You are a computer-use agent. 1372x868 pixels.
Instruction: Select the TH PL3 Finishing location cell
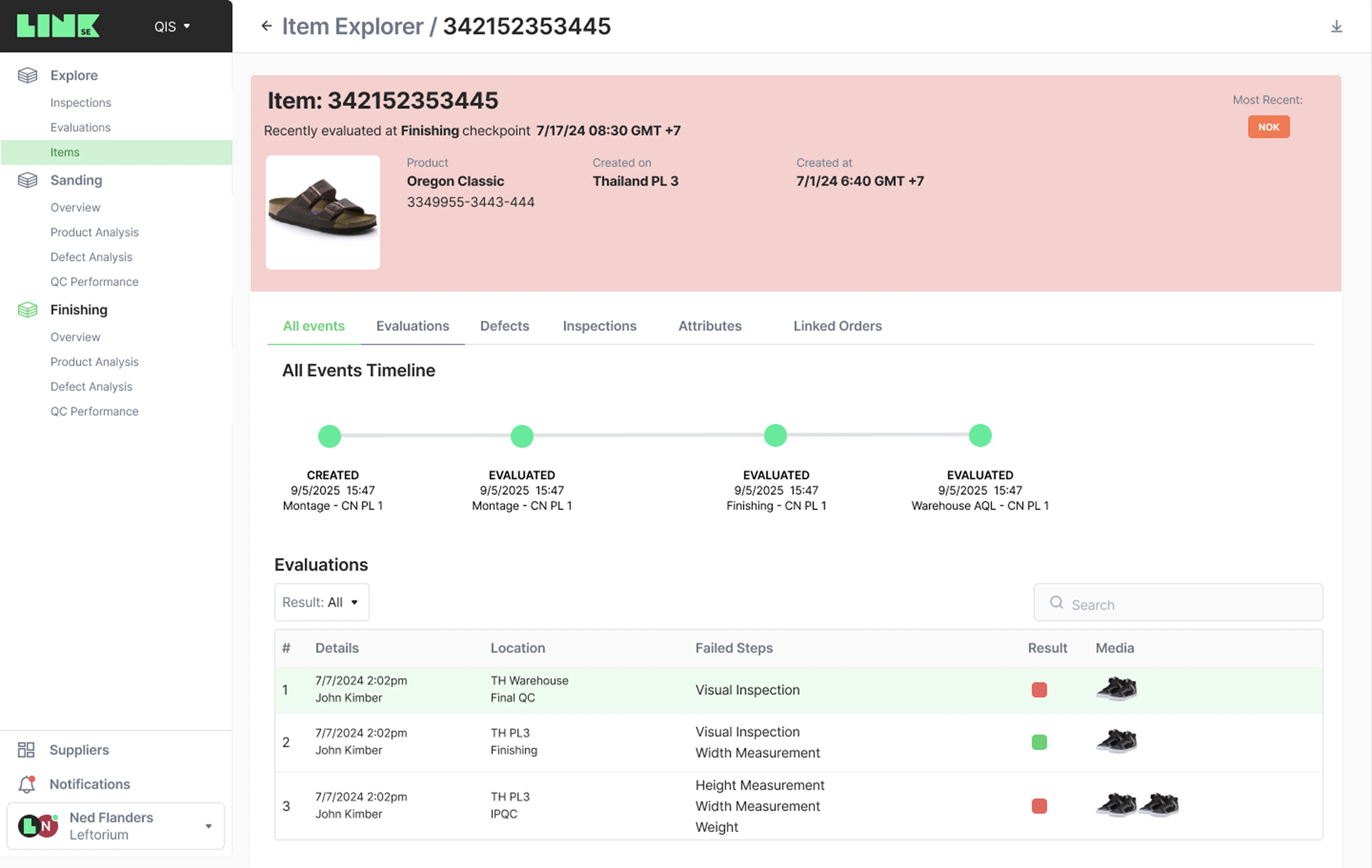(514, 741)
